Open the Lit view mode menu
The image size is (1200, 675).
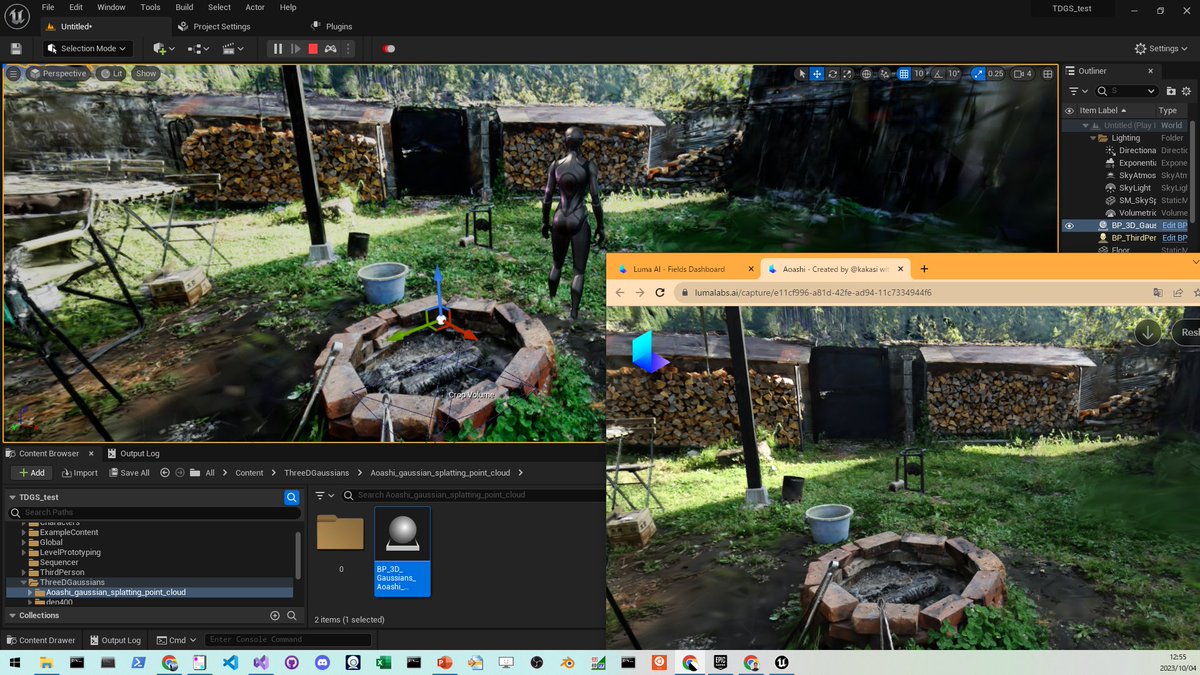[111, 73]
